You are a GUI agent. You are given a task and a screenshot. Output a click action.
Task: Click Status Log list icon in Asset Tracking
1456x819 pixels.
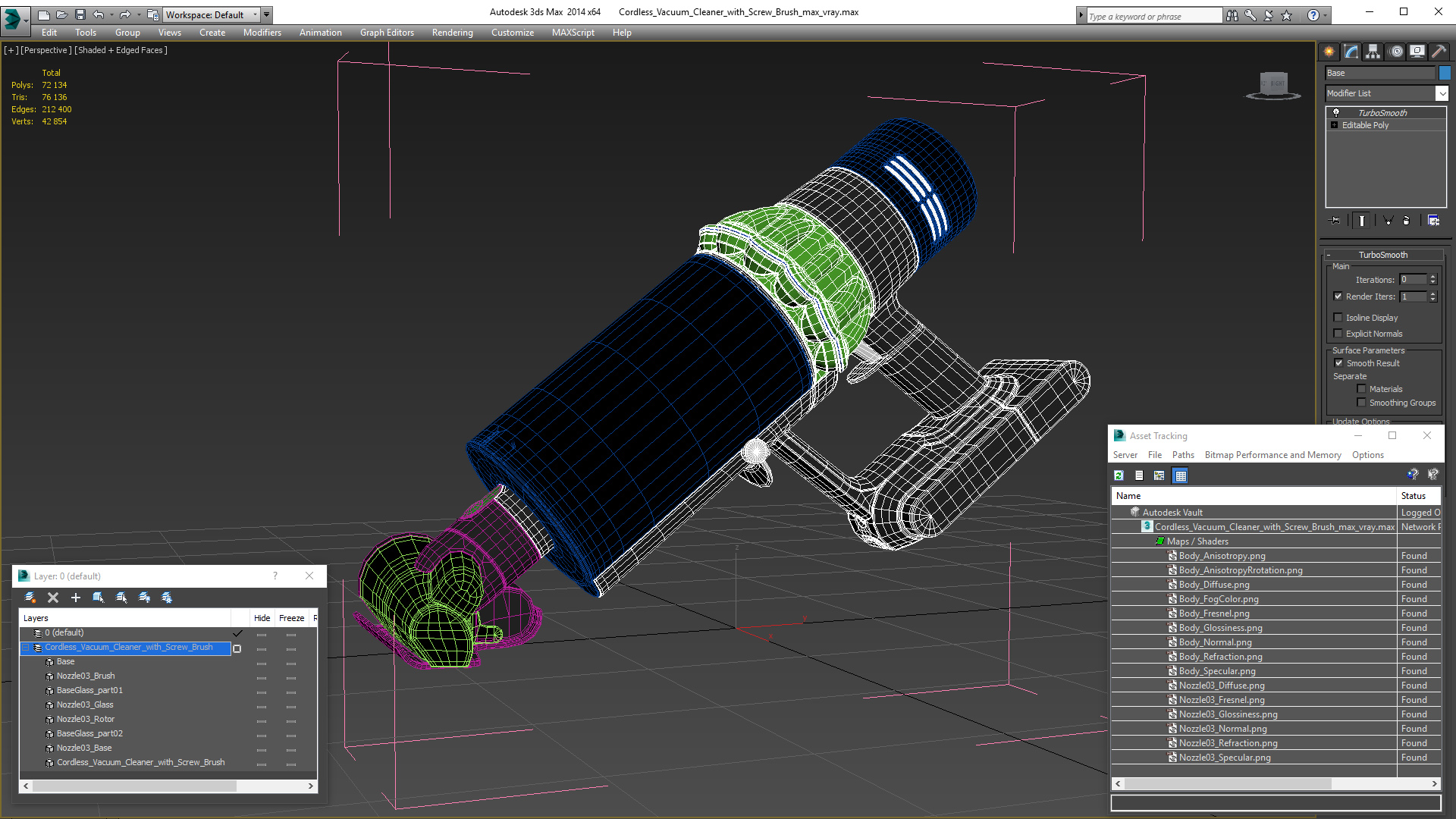[1139, 475]
